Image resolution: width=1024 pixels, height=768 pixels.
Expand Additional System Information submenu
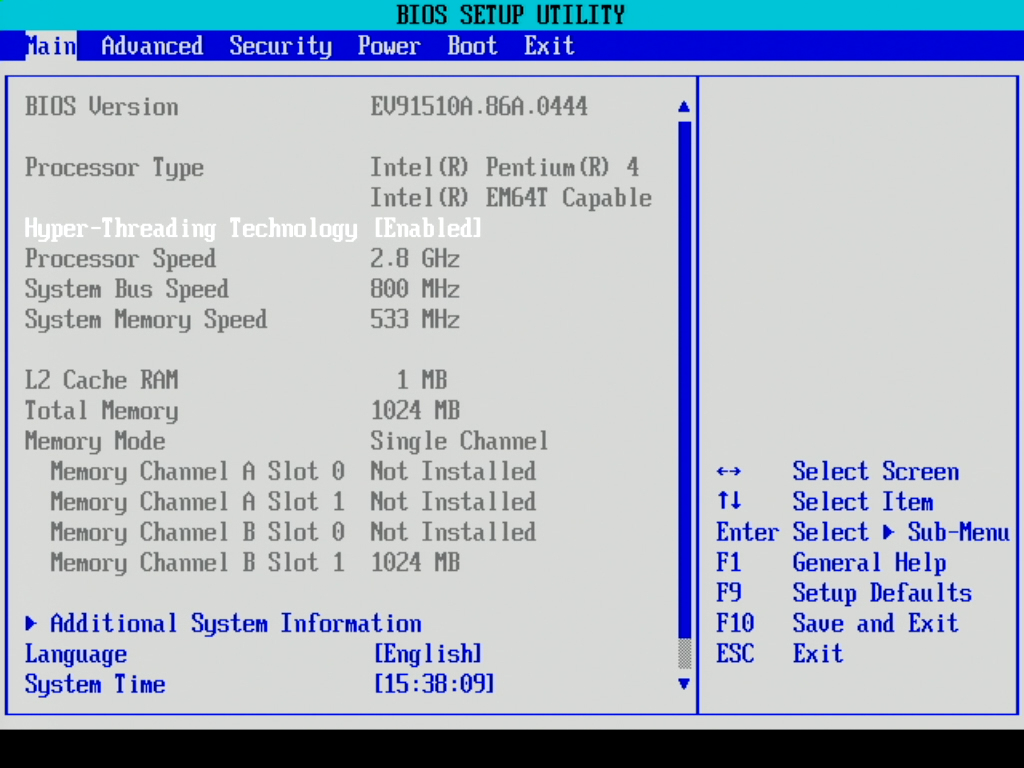click(x=235, y=624)
